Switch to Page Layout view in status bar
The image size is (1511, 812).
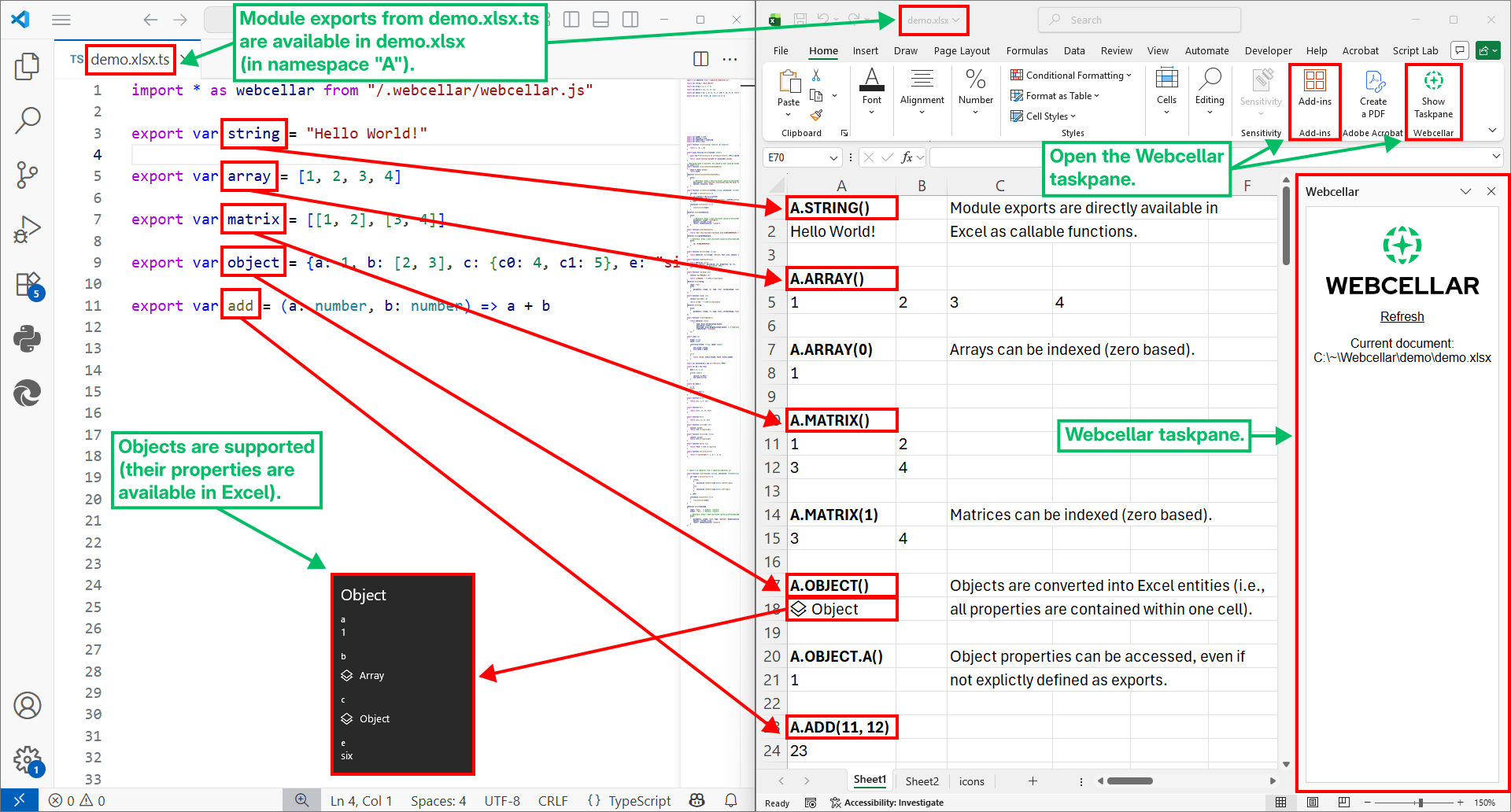point(1312,803)
